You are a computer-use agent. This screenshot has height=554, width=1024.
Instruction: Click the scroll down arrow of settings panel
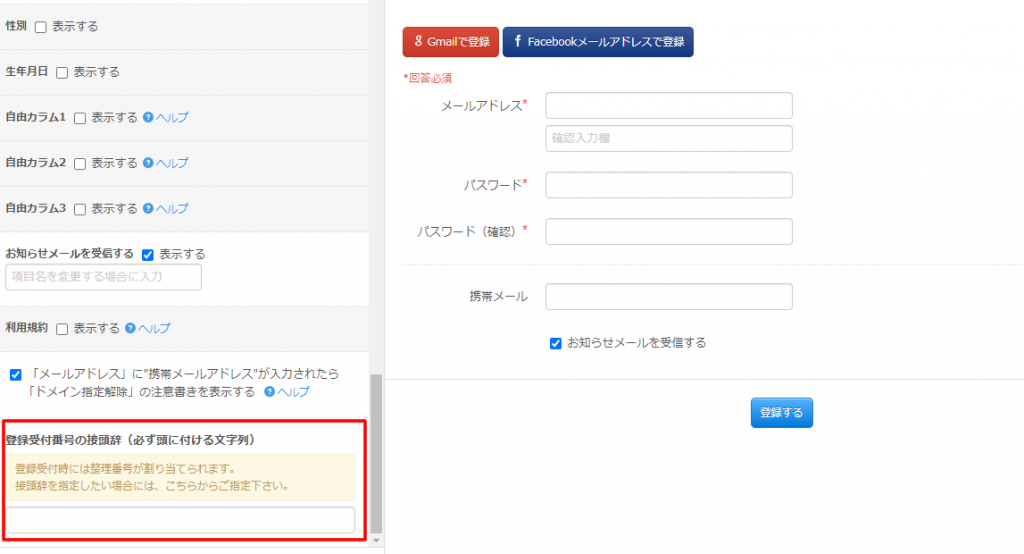(x=376, y=541)
